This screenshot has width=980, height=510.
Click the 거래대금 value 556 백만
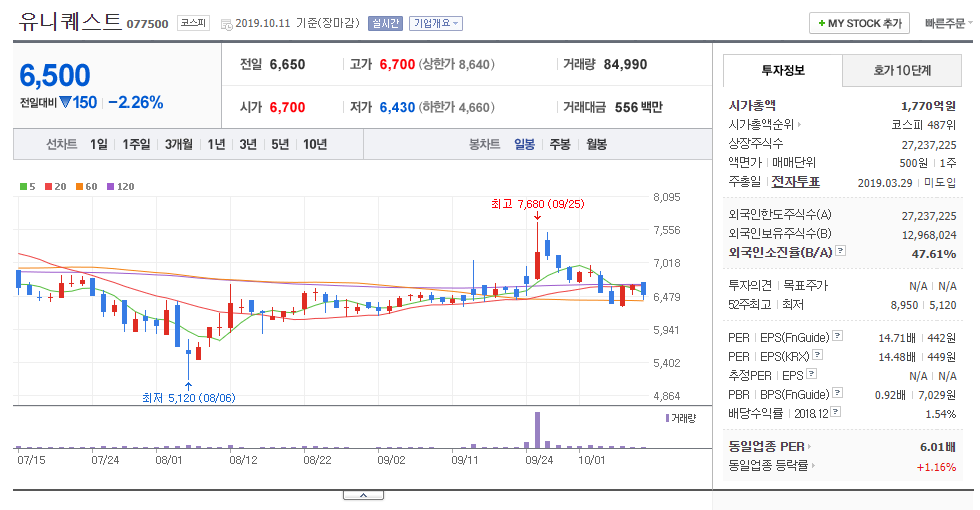638,108
